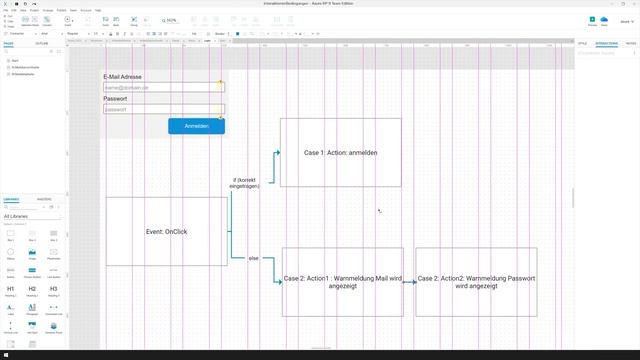Screen dimensions: 640x360
Task: Click the Anmelden button on canvas
Action: pyautogui.click(x=196, y=126)
